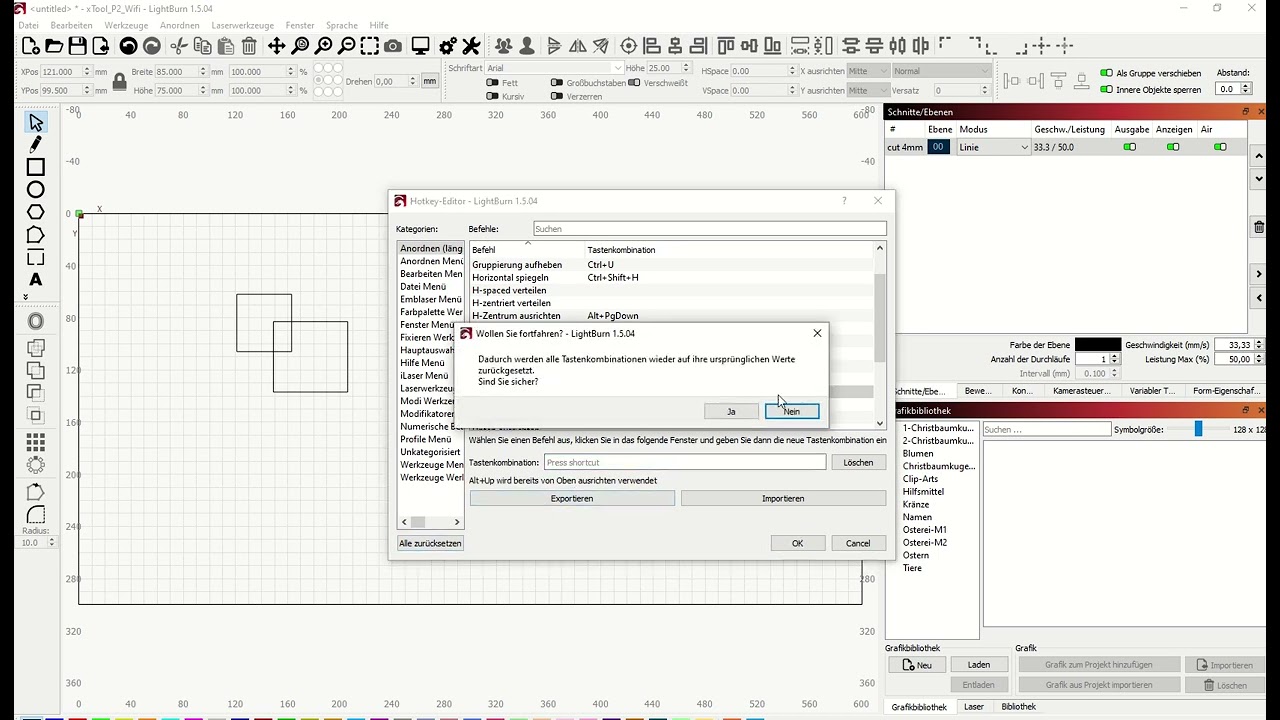Viewport: 1280px width, 720px height.
Task: Click the Redo arrow icon
Action: (x=151, y=46)
